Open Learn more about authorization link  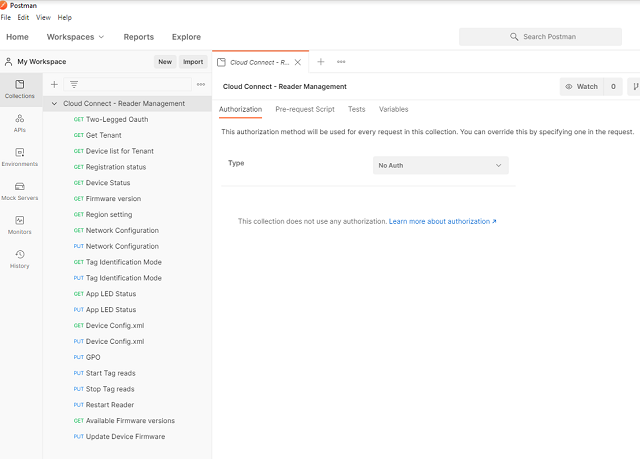442,221
